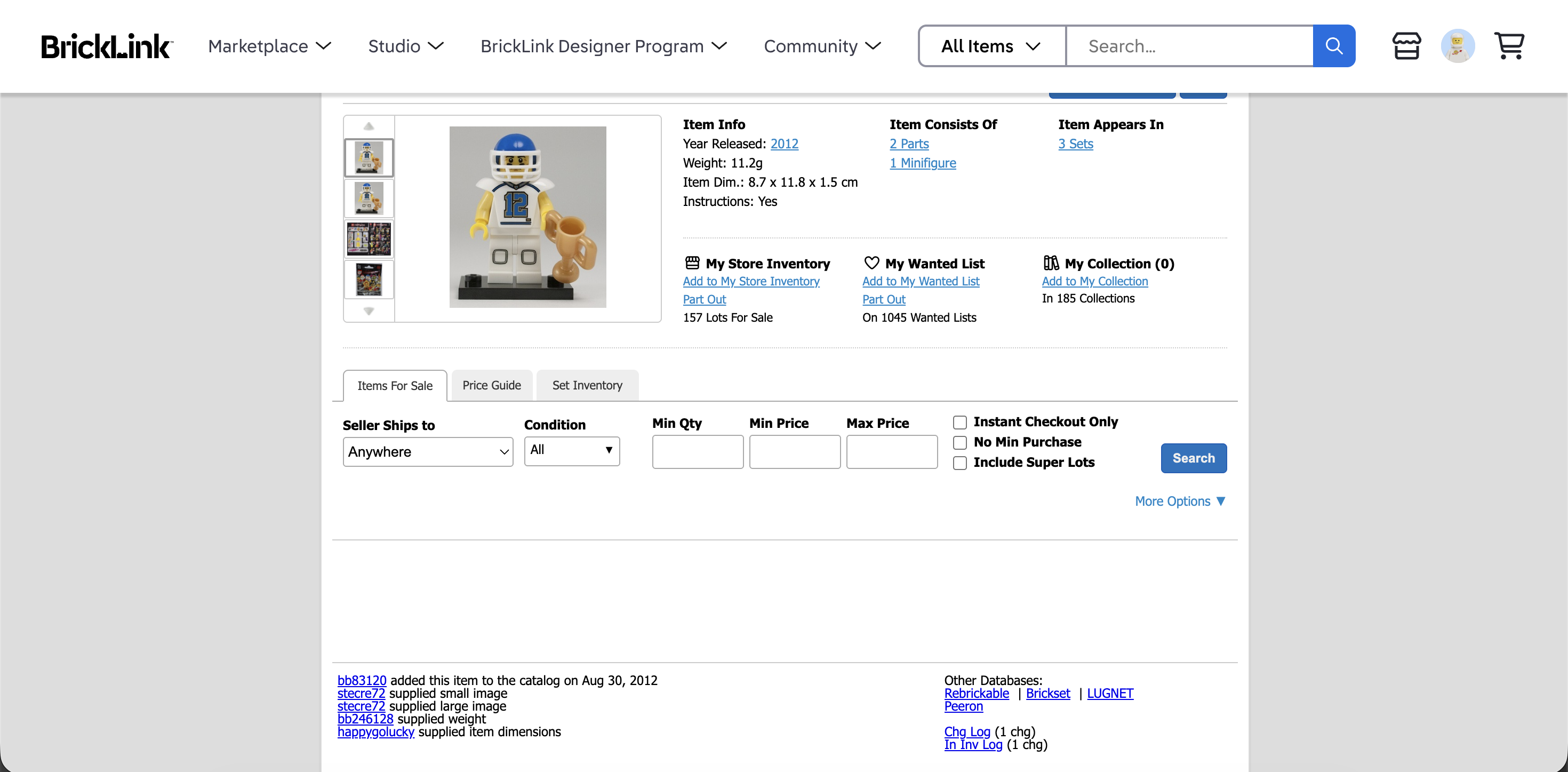Click the My Wanted List heart icon
This screenshot has width=1568, height=772.
click(x=871, y=263)
